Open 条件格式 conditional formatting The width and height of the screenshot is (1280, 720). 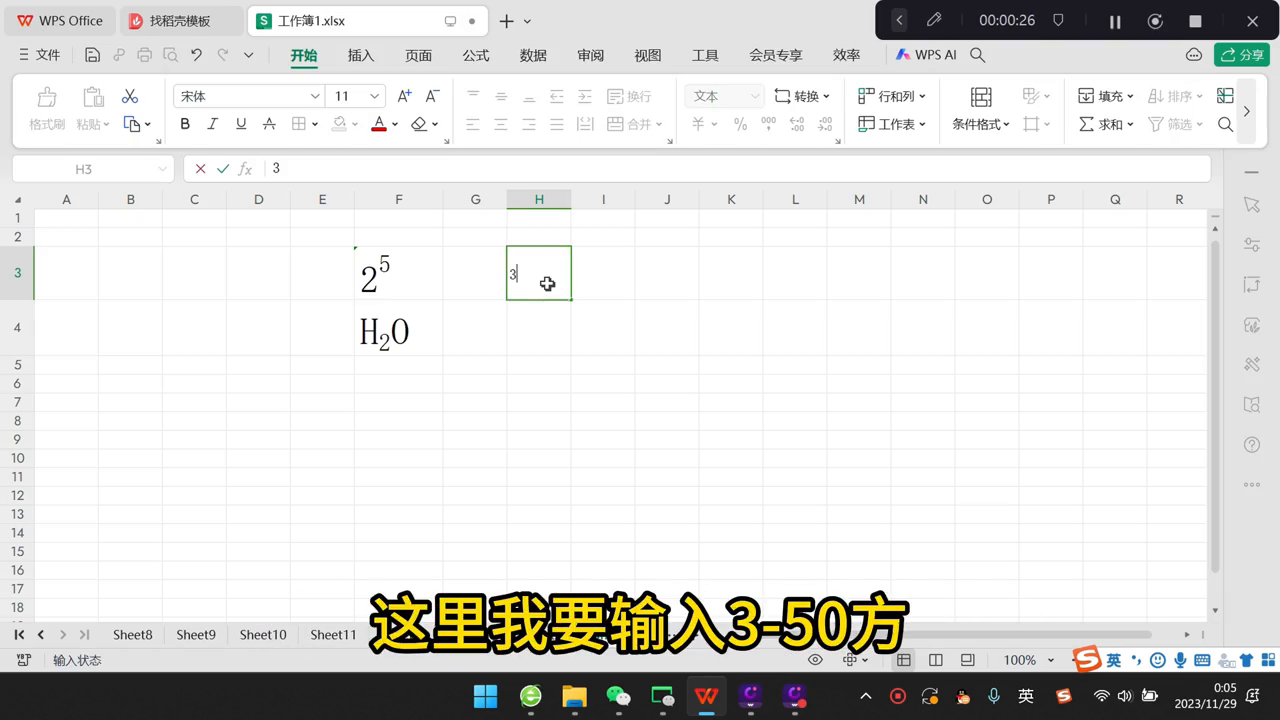coord(981,110)
